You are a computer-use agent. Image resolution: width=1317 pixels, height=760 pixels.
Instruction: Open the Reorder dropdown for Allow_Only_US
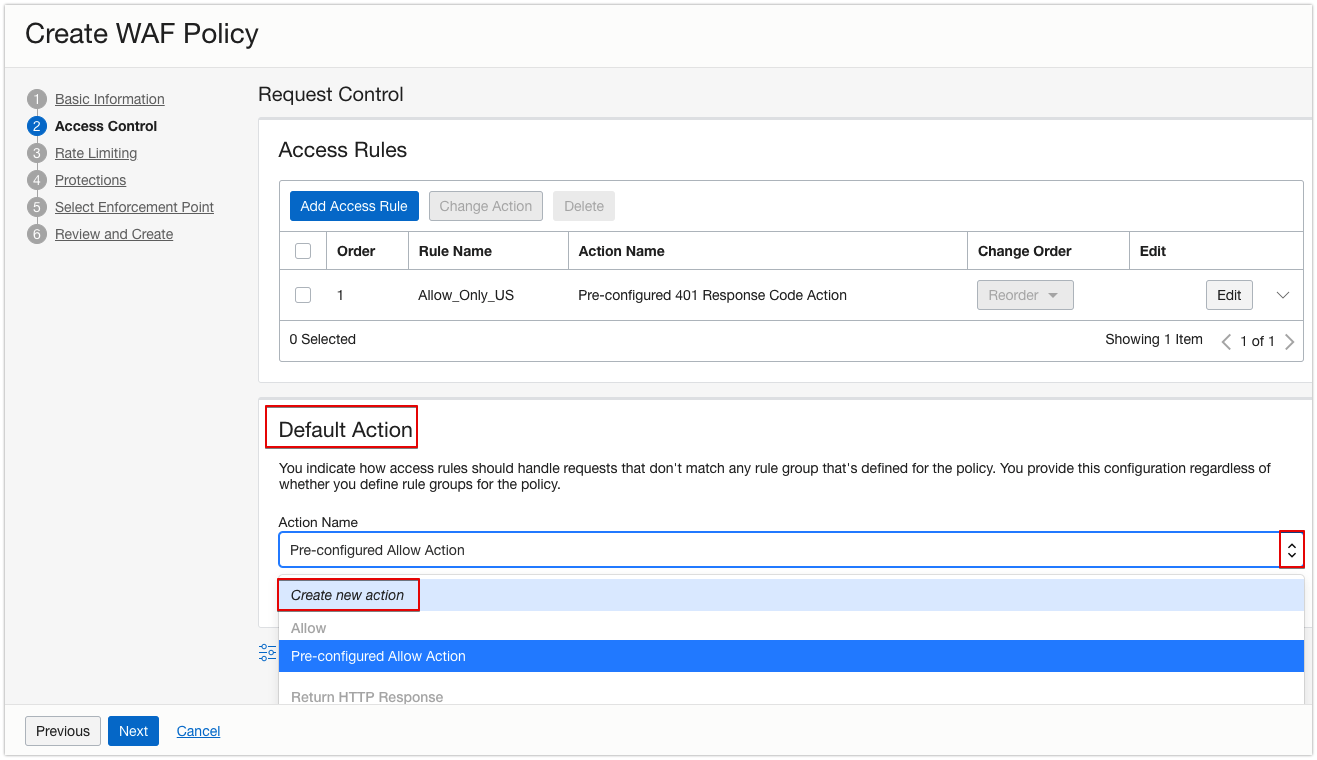tap(1025, 294)
